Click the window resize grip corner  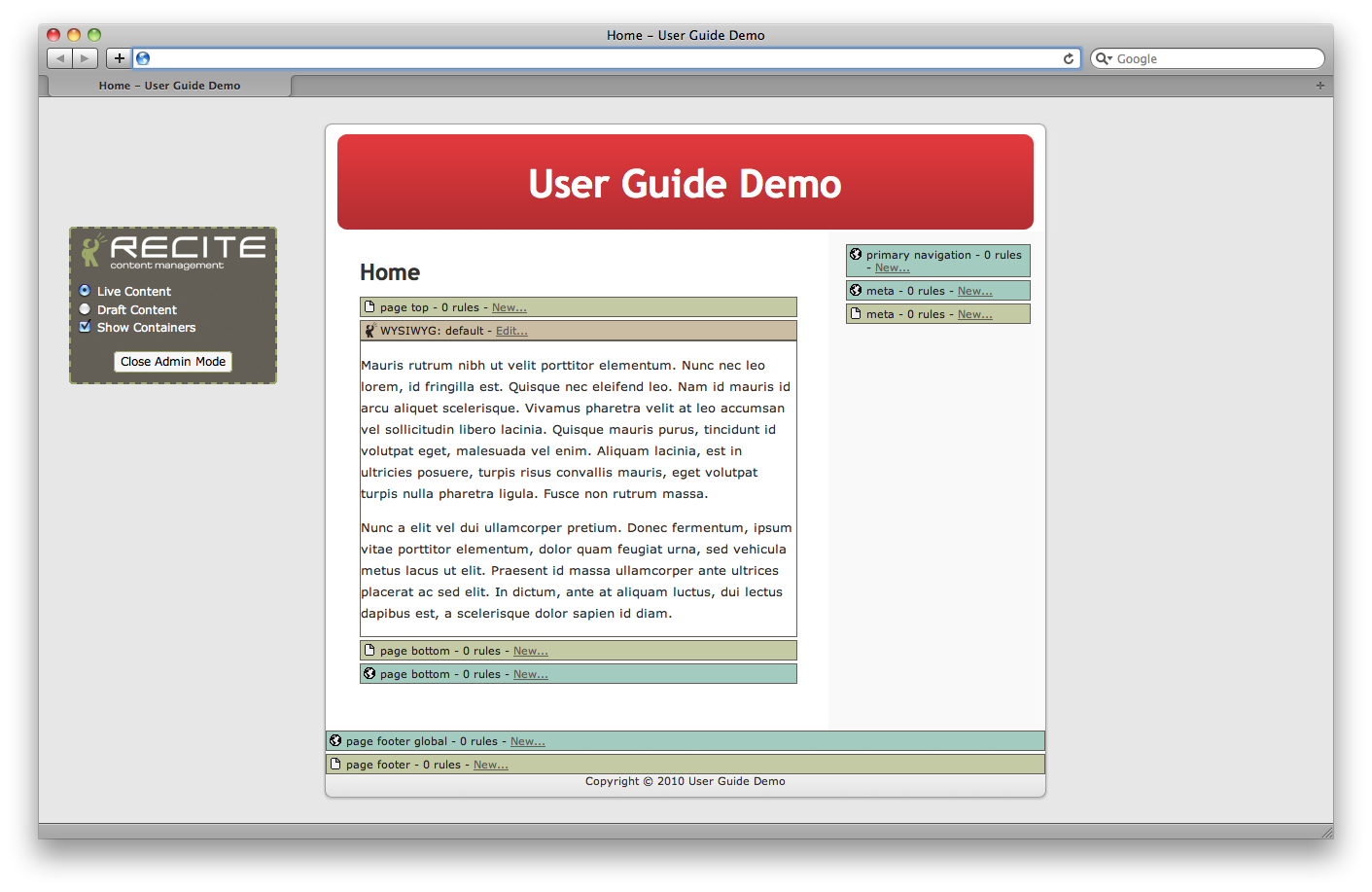click(x=1326, y=832)
